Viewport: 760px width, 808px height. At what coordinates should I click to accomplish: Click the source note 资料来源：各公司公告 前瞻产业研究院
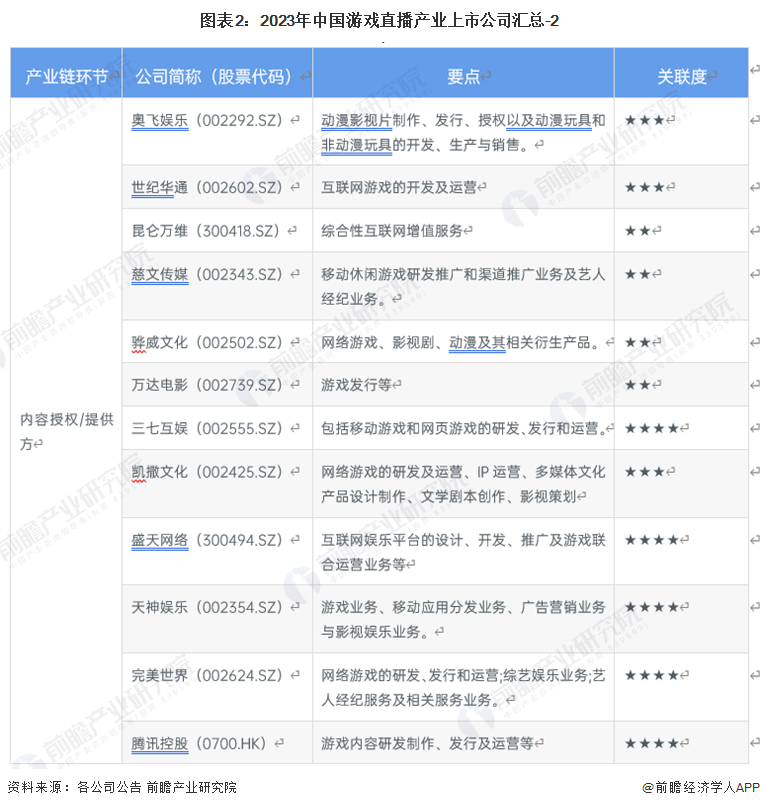(x=122, y=787)
